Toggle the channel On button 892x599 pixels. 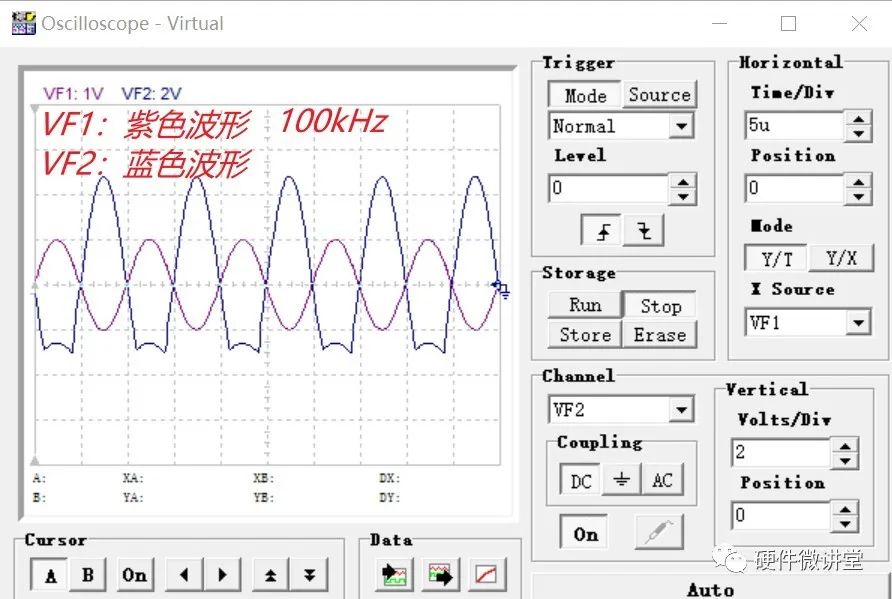[x=585, y=534]
